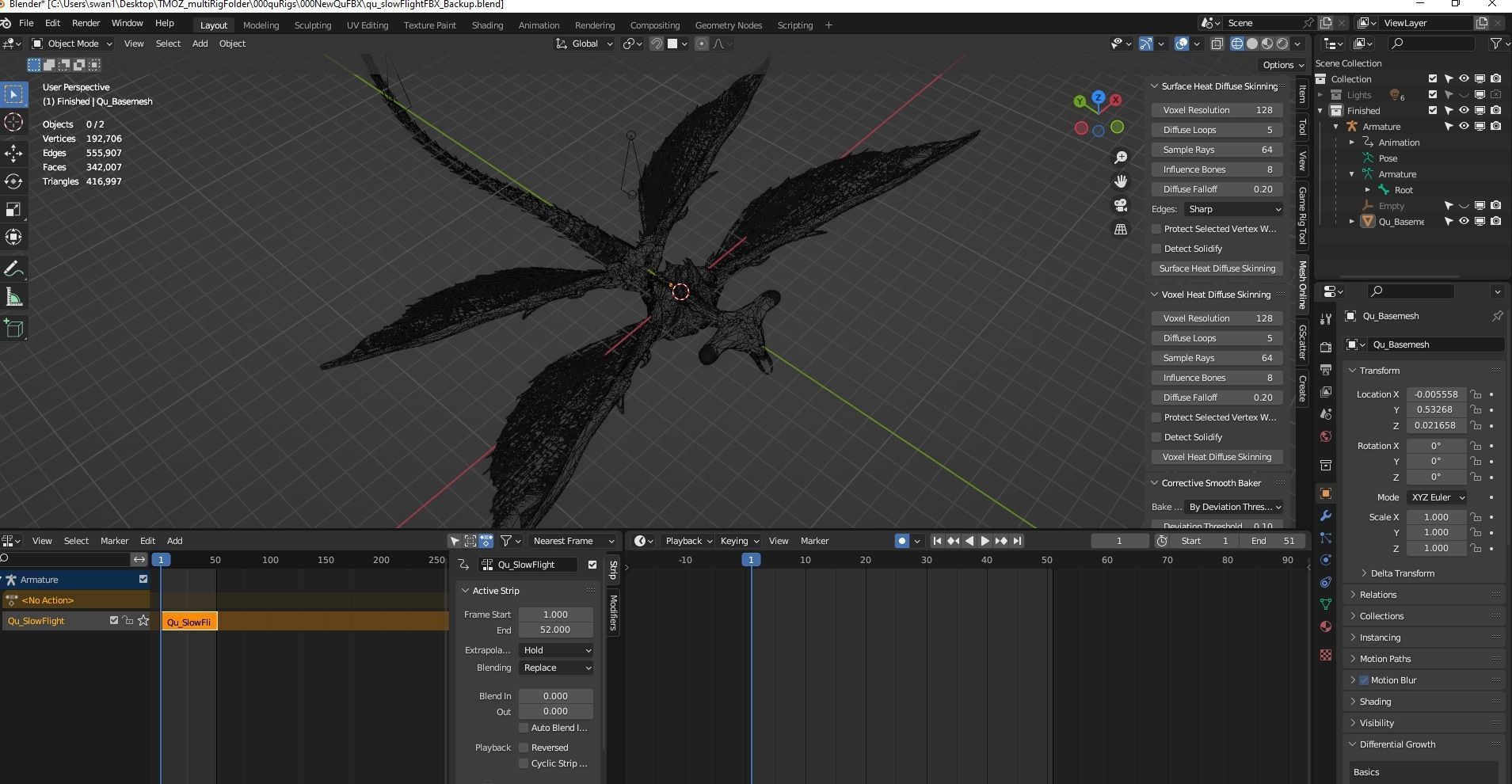The width and height of the screenshot is (1512, 784).
Task: Open the Output properties tab icon
Action: pyautogui.click(x=1326, y=369)
